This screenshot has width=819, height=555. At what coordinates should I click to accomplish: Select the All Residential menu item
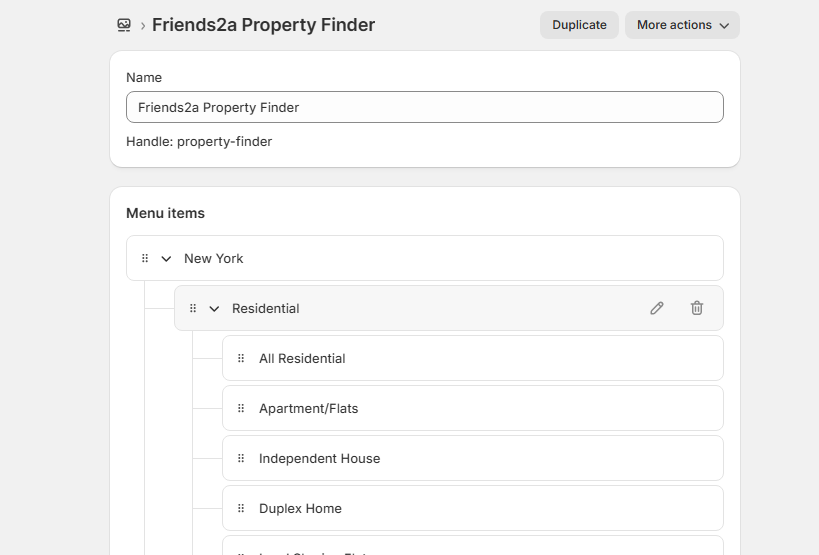click(302, 358)
